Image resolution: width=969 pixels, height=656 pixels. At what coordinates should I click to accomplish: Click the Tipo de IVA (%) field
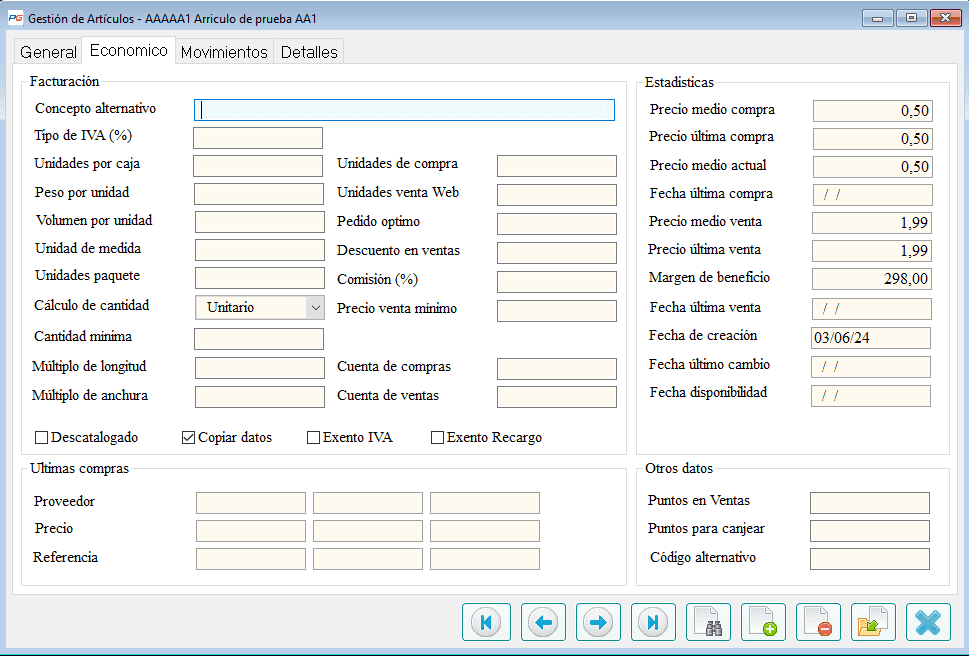click(258, 138)
